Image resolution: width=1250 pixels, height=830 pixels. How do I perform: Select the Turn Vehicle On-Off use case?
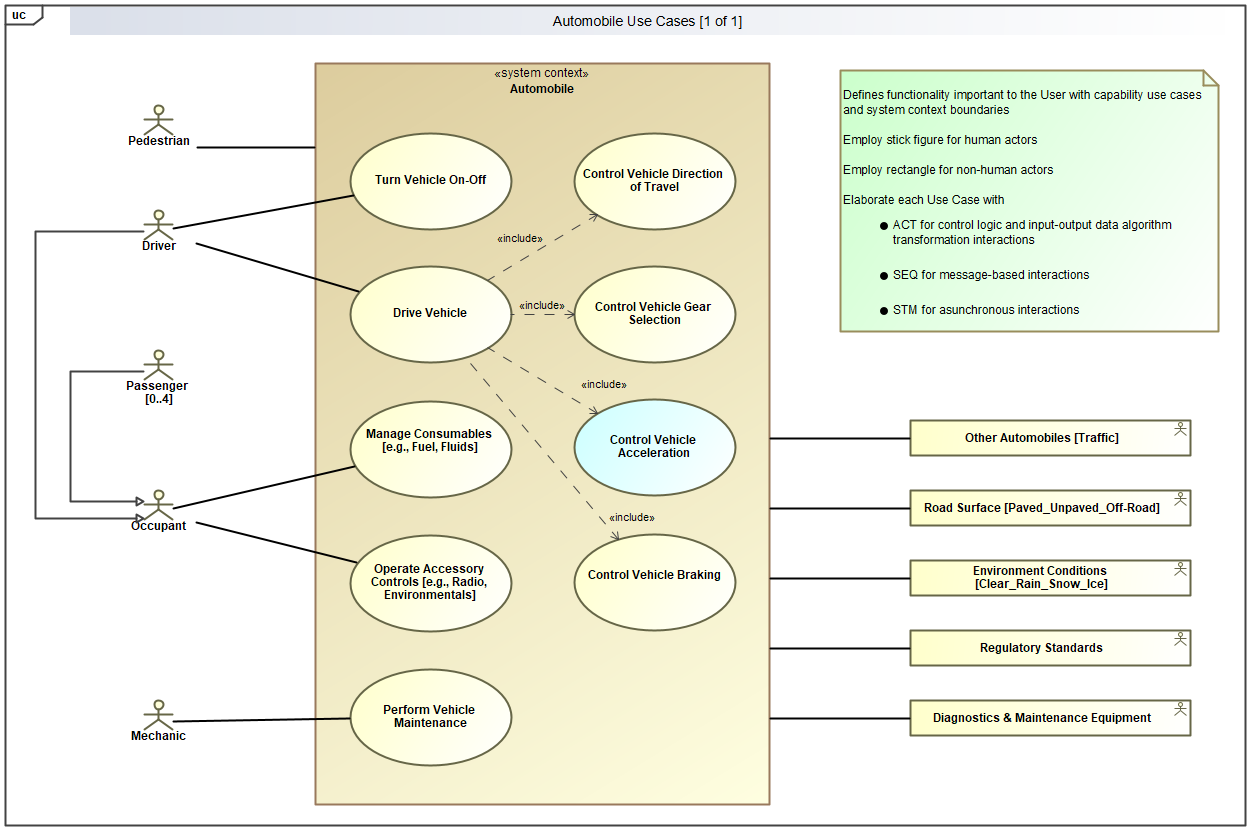click(x=431, y=181)
